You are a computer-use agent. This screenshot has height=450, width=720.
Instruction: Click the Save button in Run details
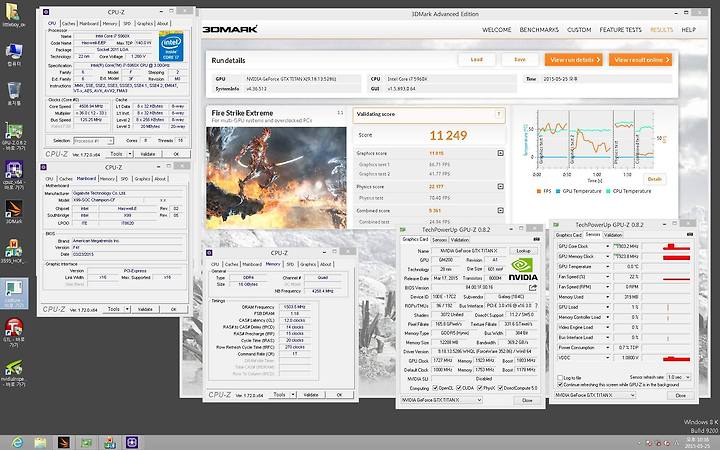[520, 60]
